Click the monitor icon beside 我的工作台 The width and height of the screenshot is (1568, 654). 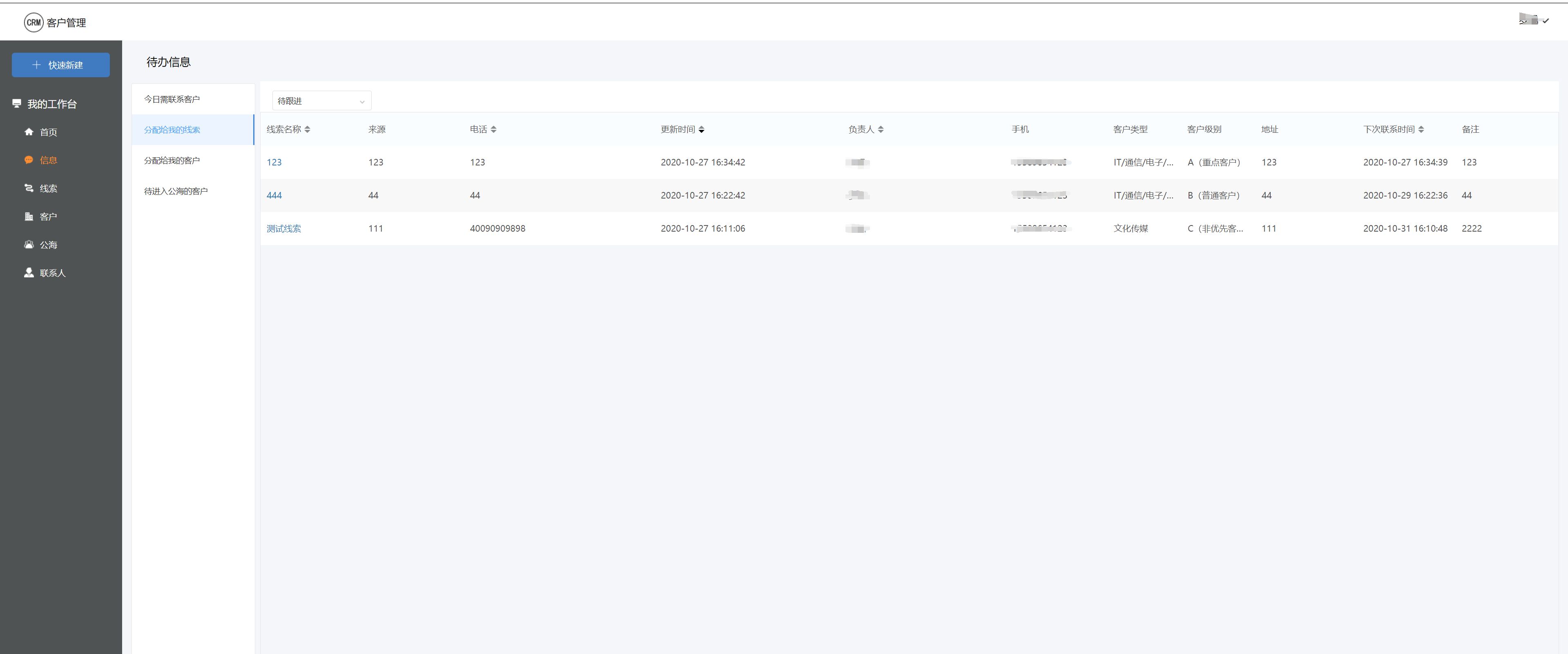coord(16,103)
